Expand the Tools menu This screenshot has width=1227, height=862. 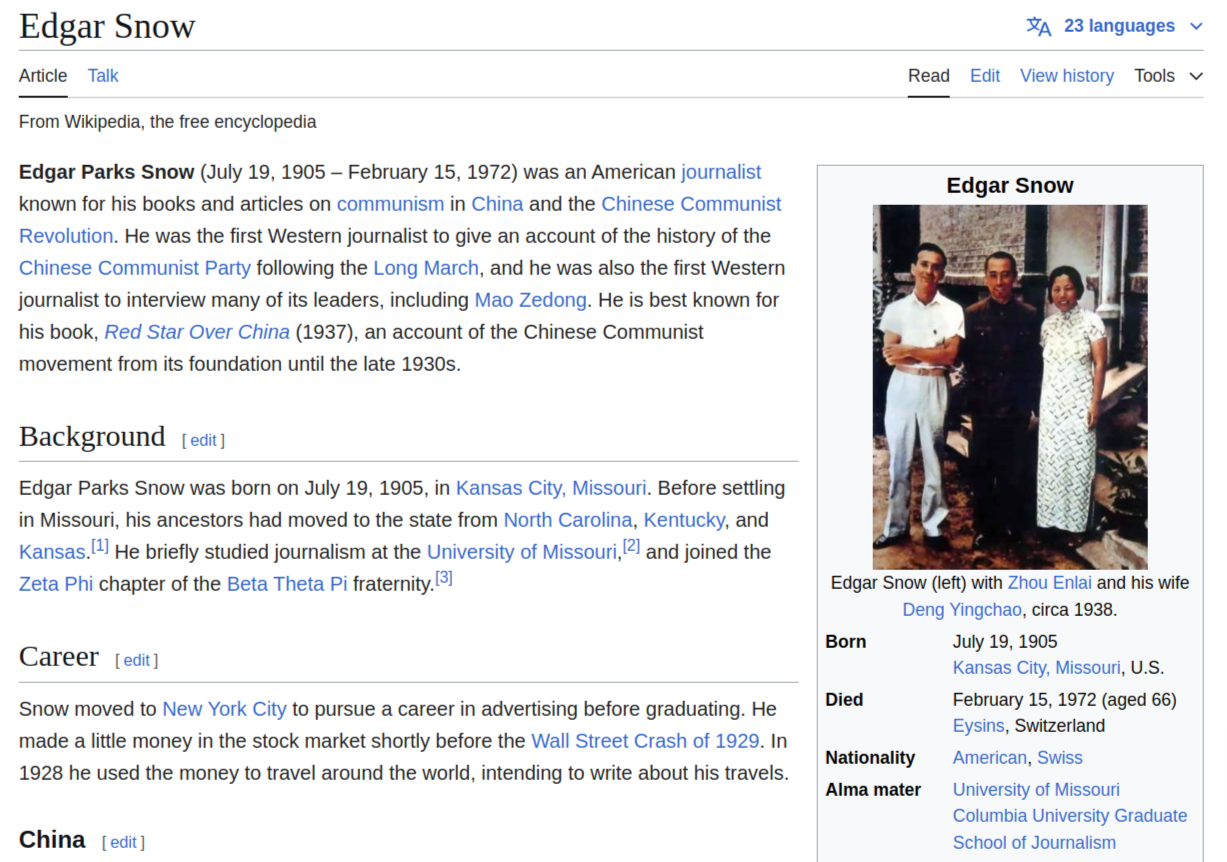1168,76
